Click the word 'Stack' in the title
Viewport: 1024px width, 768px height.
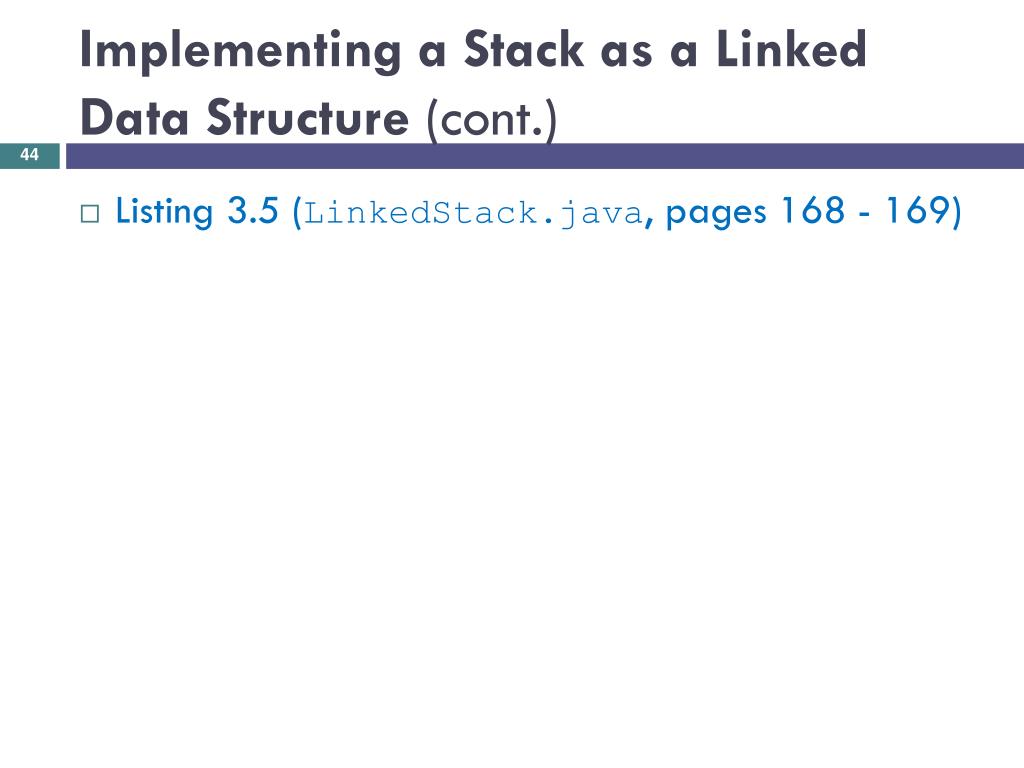[x=524, y=49]
